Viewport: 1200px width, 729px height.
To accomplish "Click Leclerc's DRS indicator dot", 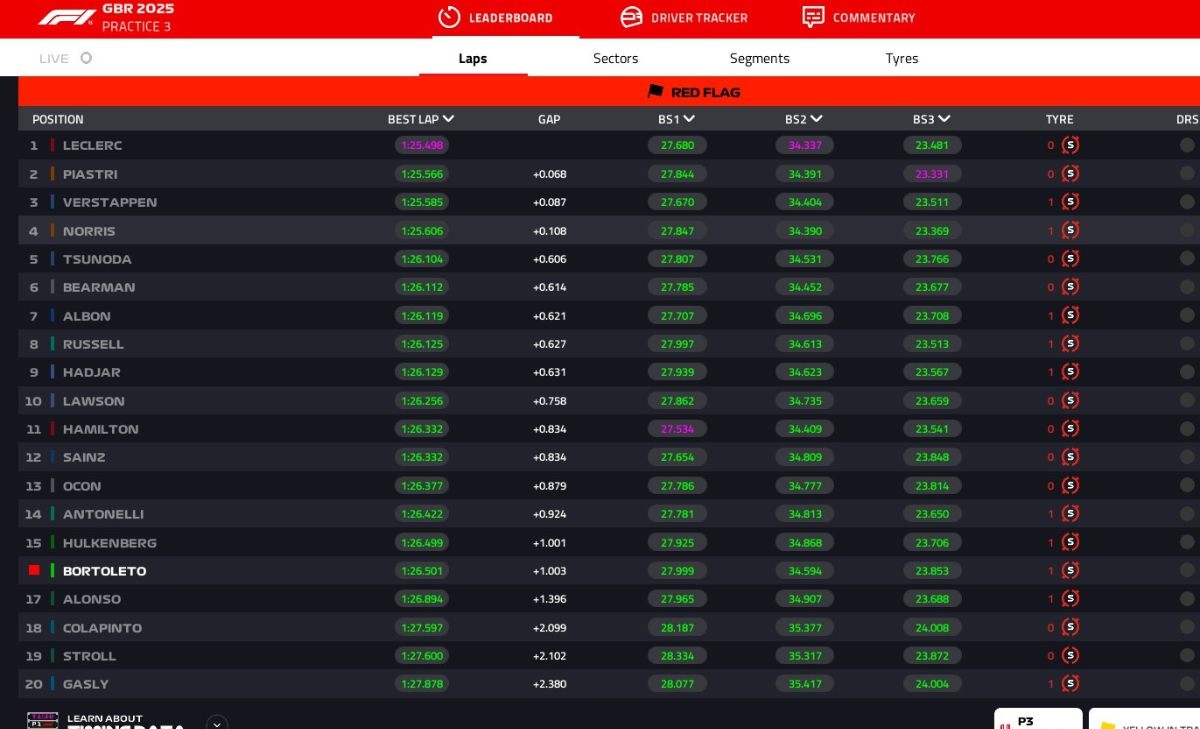I will [1187, 145].
